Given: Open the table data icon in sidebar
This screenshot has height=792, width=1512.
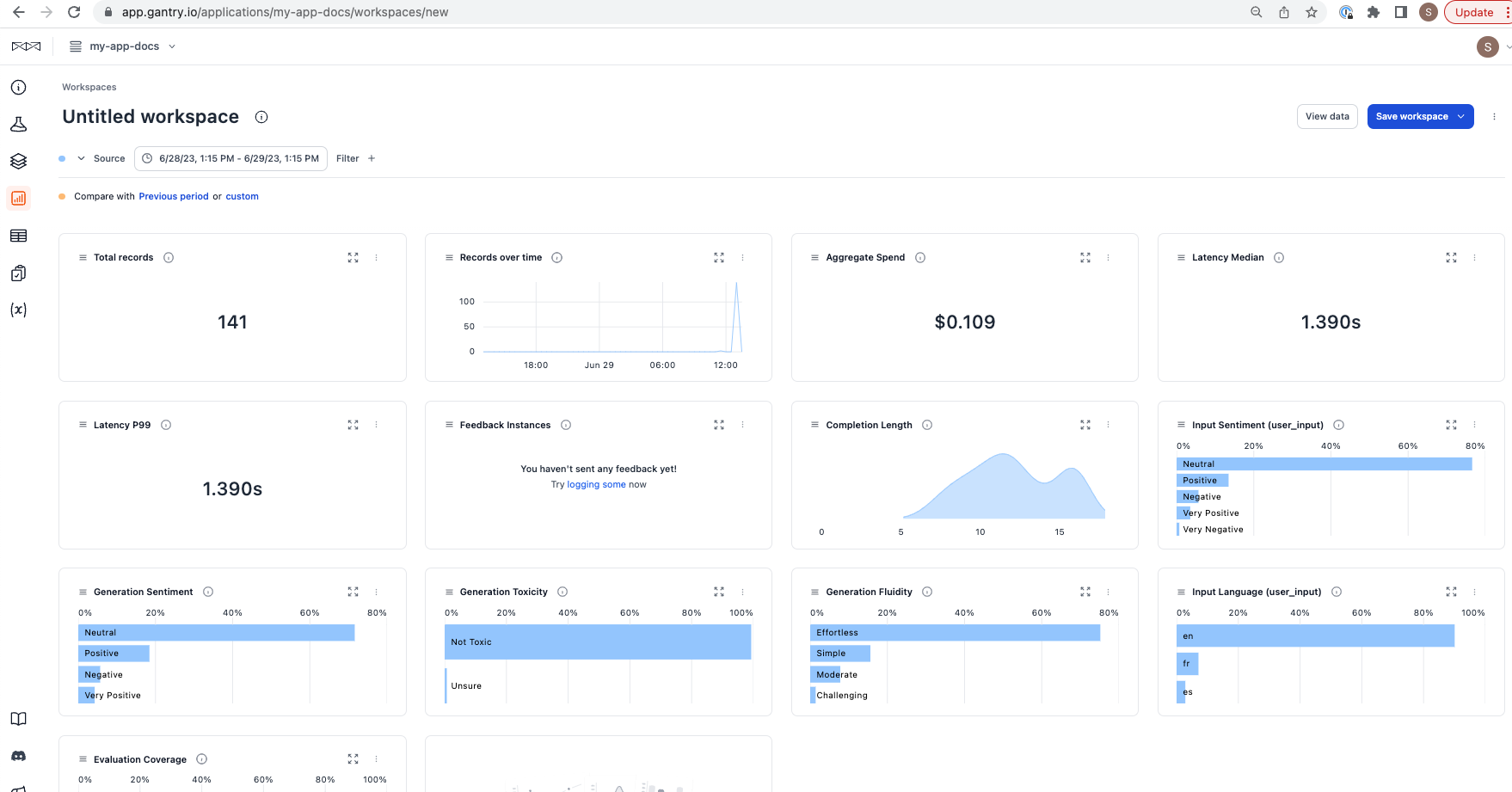Looking at the screenshot, I should tap(18, 236).
